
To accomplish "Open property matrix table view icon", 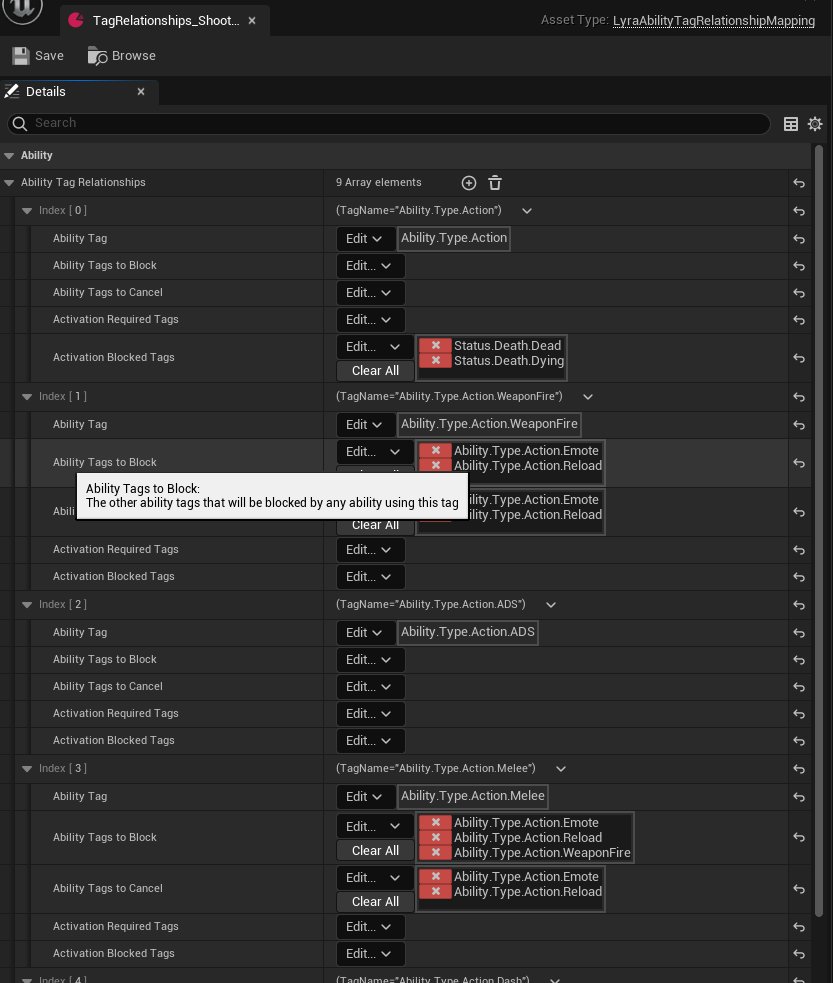I will 791,124.
